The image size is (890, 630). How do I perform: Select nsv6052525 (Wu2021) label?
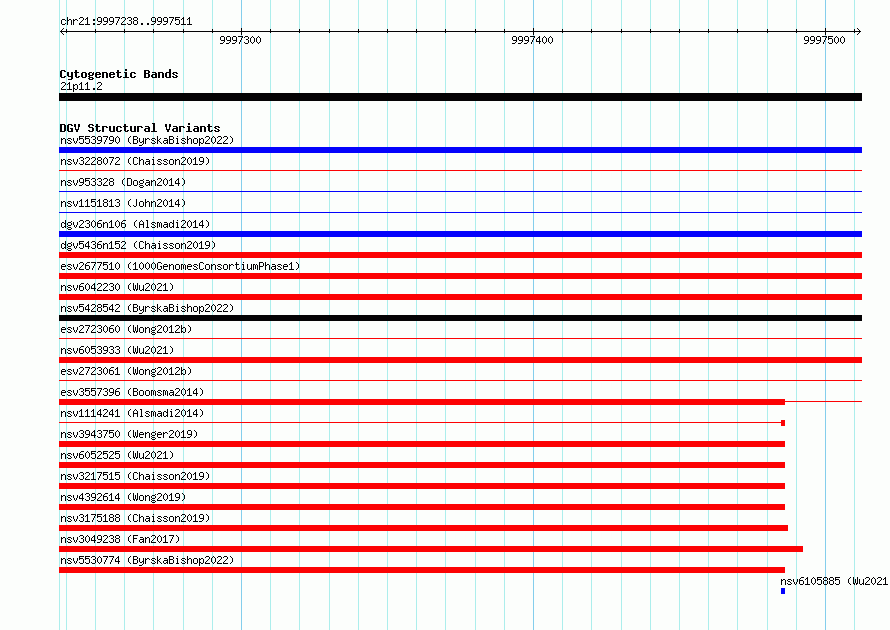pyautogui.click(x=117, y=455)
